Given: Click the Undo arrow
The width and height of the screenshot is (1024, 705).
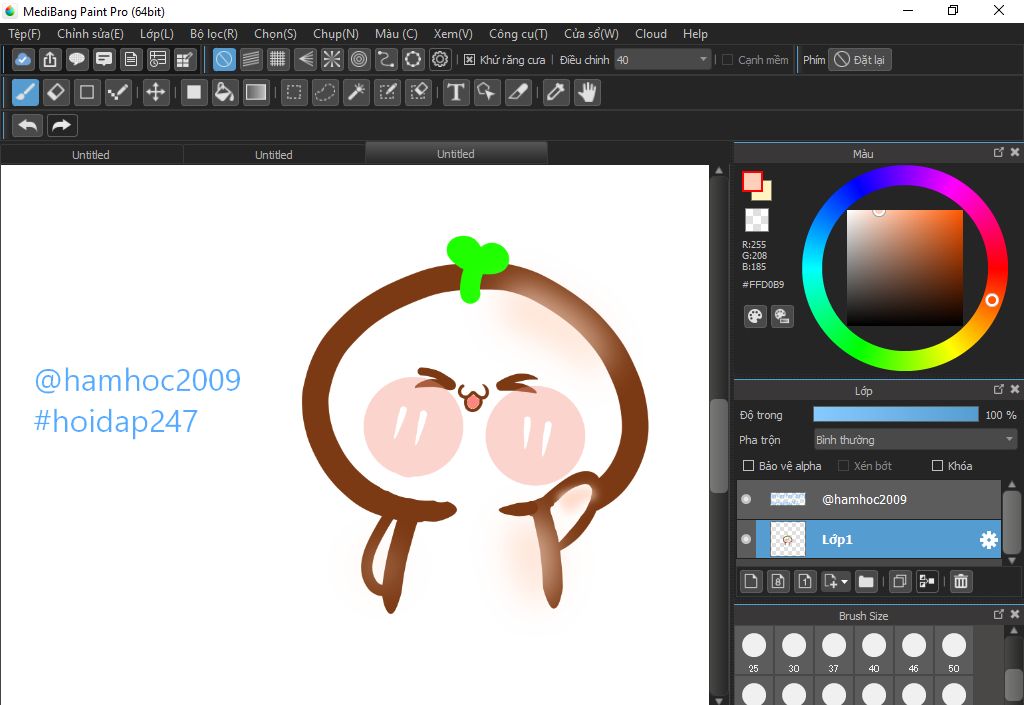Looking at the screenshot, I should pyautogui.click(x=28, y=125).
